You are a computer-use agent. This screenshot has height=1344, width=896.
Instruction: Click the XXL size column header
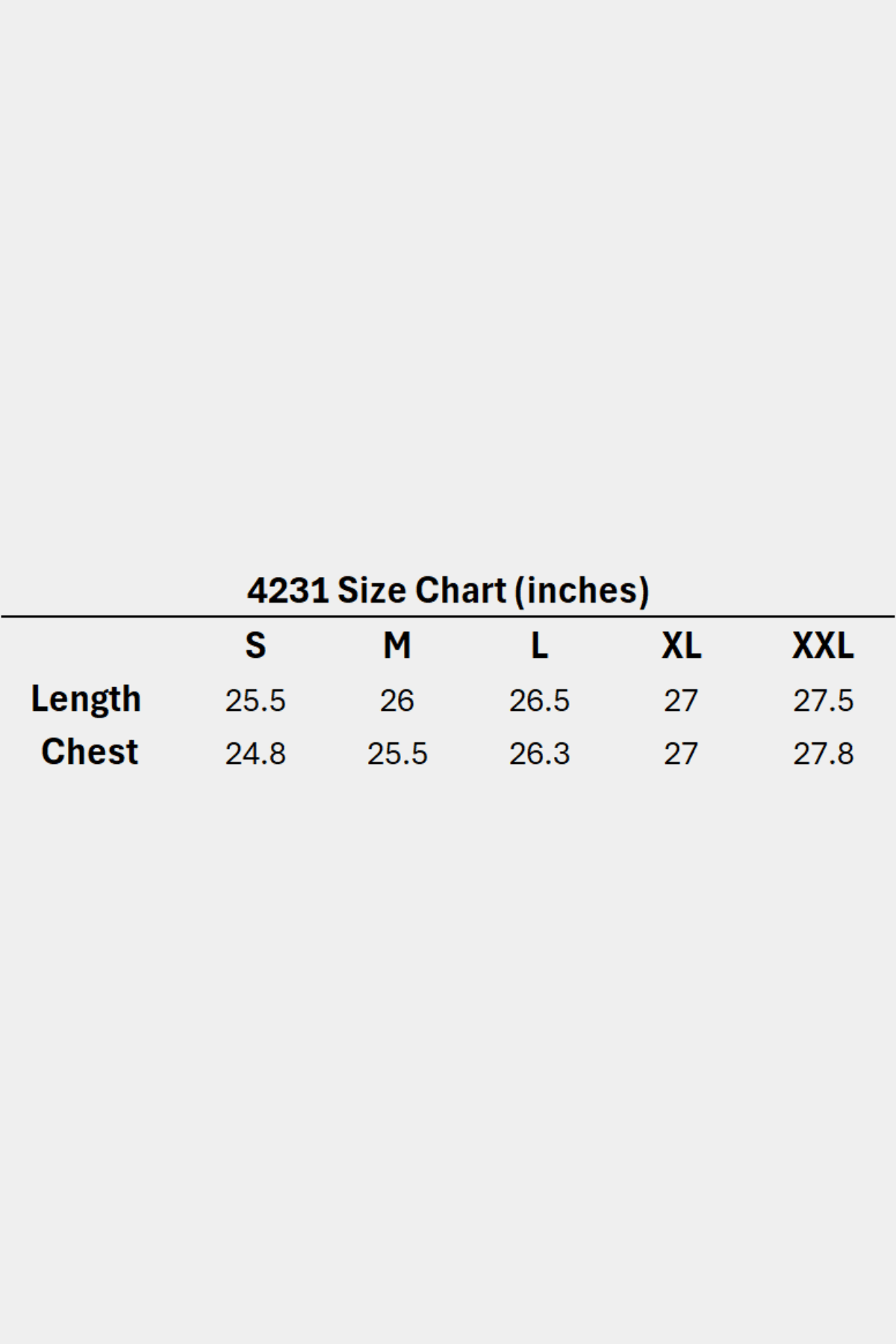point(823,645)
